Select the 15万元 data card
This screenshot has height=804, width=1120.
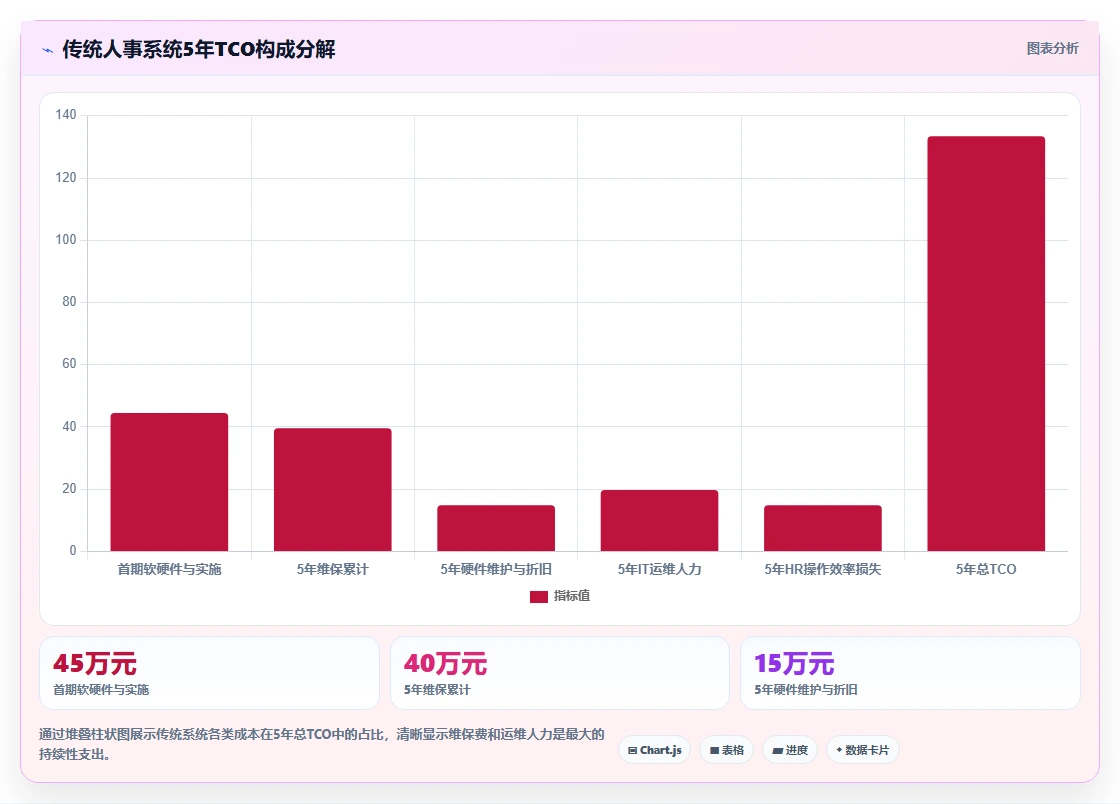pyautogui.click(x=910, y=673)
